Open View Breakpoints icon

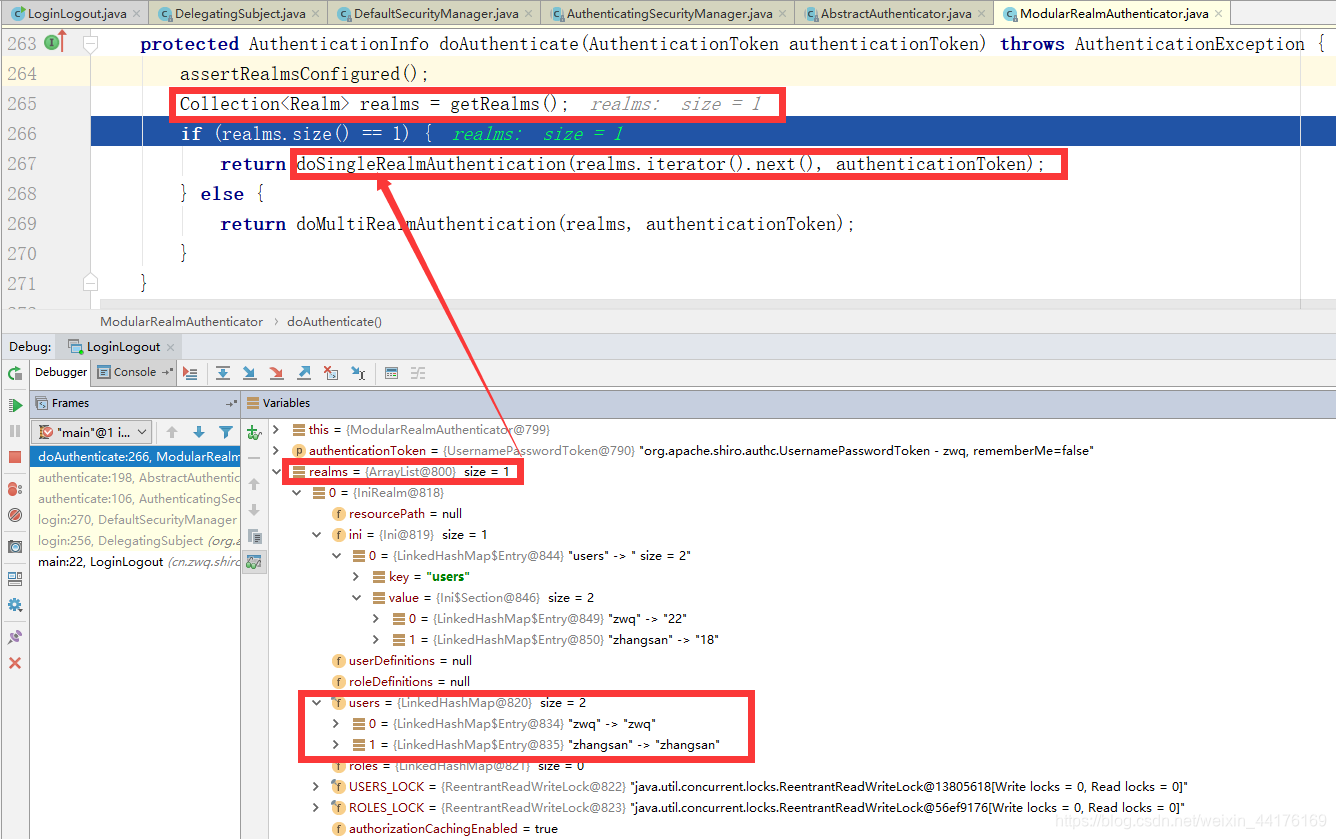(x=15, y=489)
